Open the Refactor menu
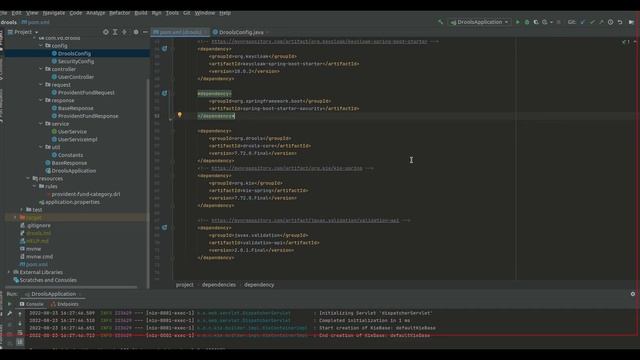Image resolution: width=640 pixels, height=360 pixels. (x=120, y=13)
